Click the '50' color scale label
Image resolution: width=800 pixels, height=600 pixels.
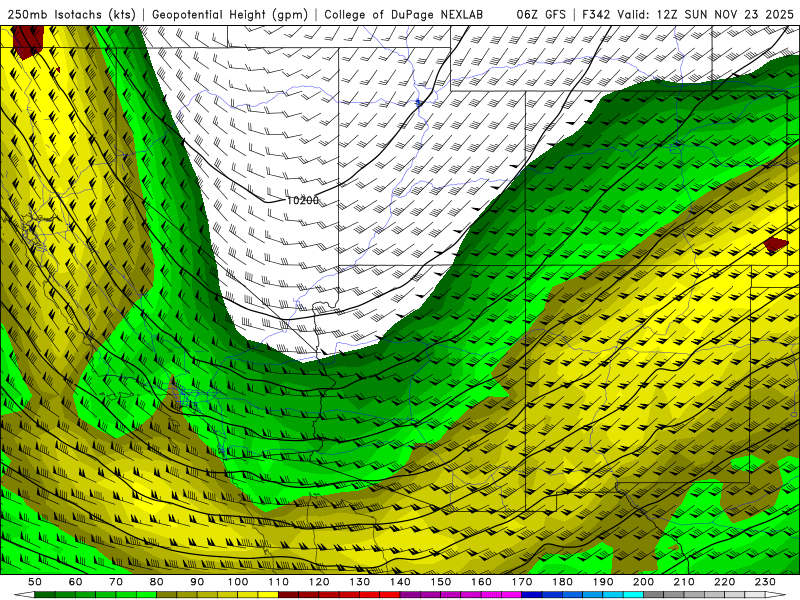coord(35,582)
